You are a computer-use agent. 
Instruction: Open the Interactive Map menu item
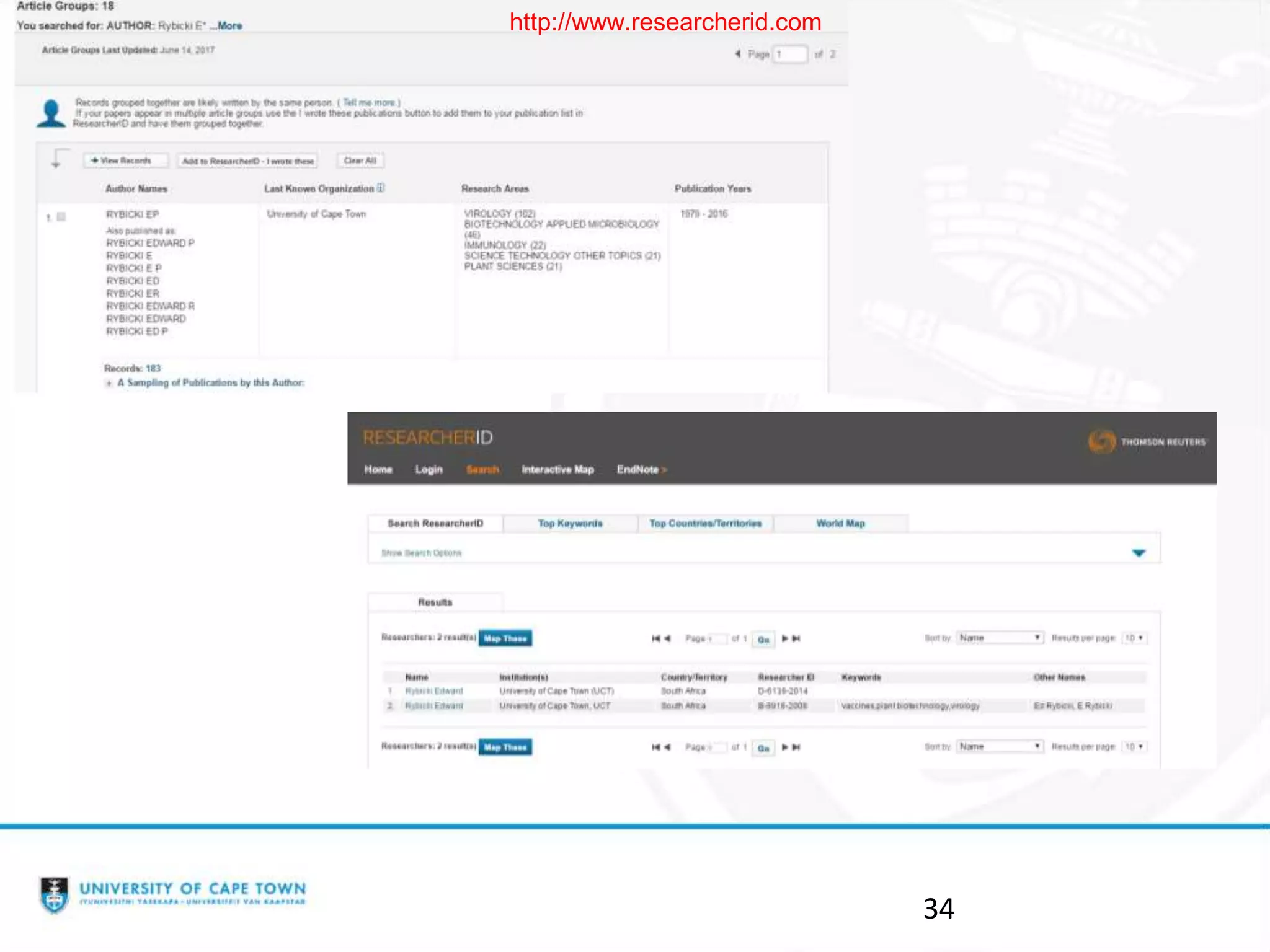point(557,469)
